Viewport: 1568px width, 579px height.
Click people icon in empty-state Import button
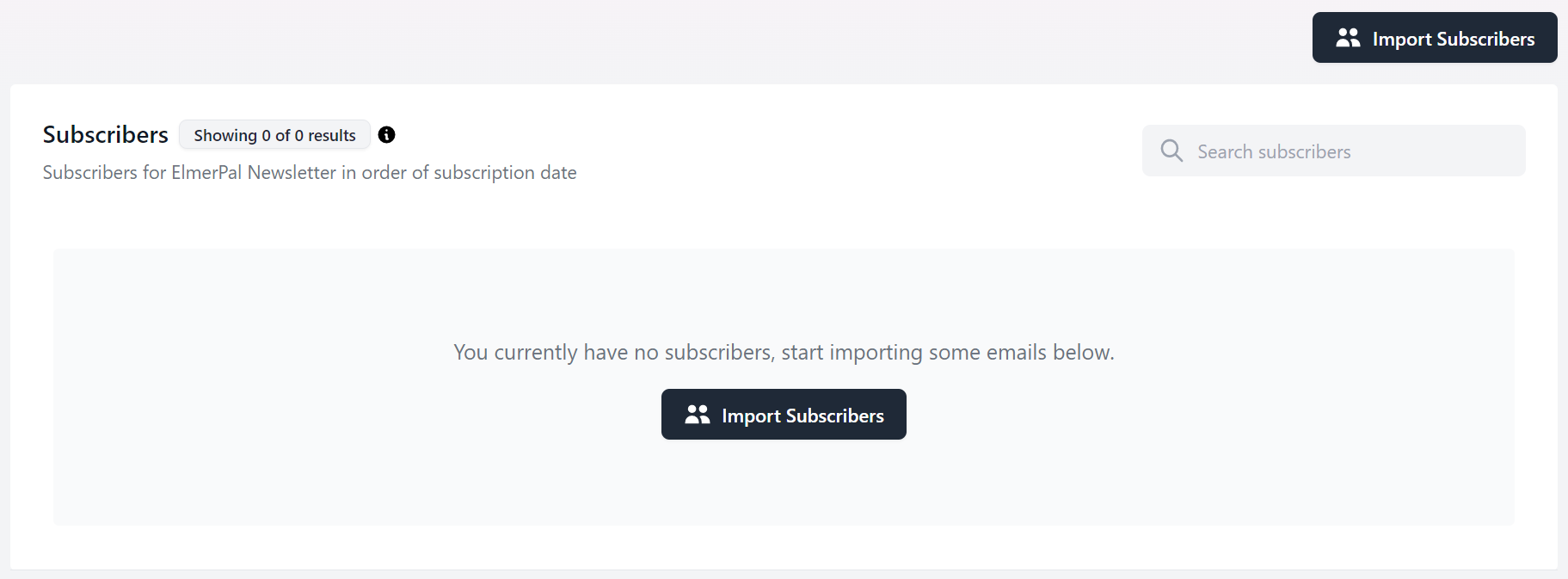pyautogui.click(x=697, y=415)
